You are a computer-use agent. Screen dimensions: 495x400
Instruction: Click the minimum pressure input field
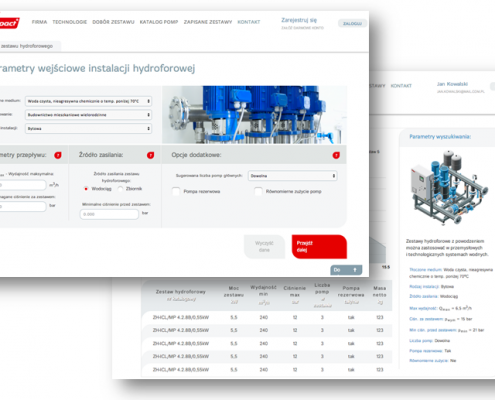[109, 214]
